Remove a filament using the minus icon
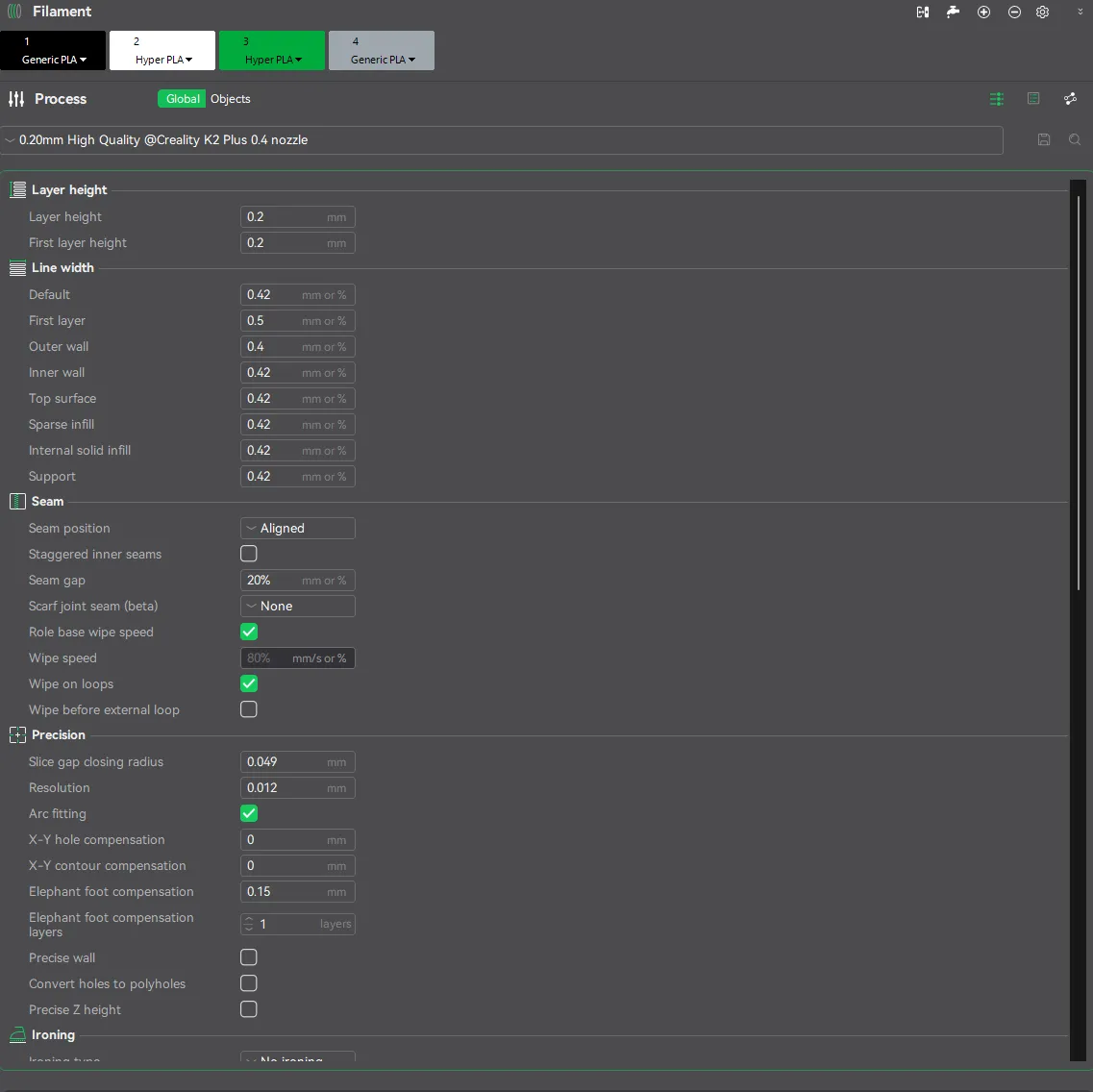The image size is (1093, 1092). coord(1014,12)
